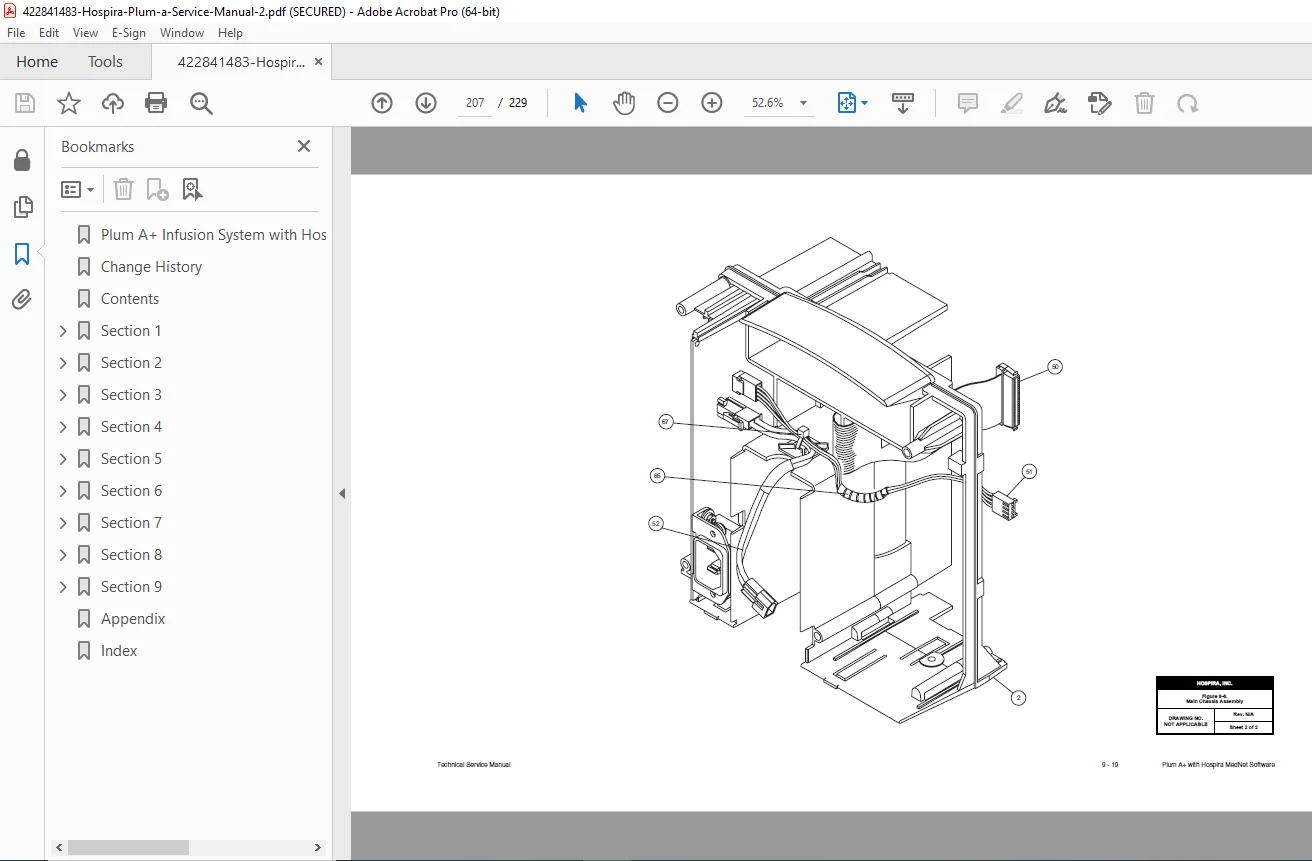Click the upload to cloud icon
This screenshot has height=861, width=1312.
pos(113,103)
